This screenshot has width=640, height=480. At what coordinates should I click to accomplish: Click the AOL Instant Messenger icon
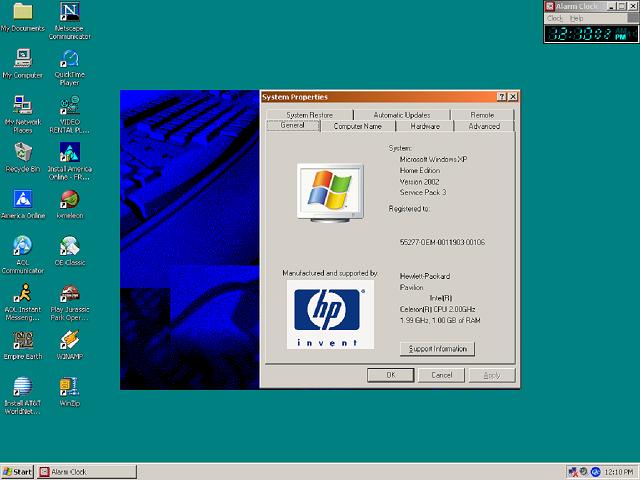[x=22, y=293]
